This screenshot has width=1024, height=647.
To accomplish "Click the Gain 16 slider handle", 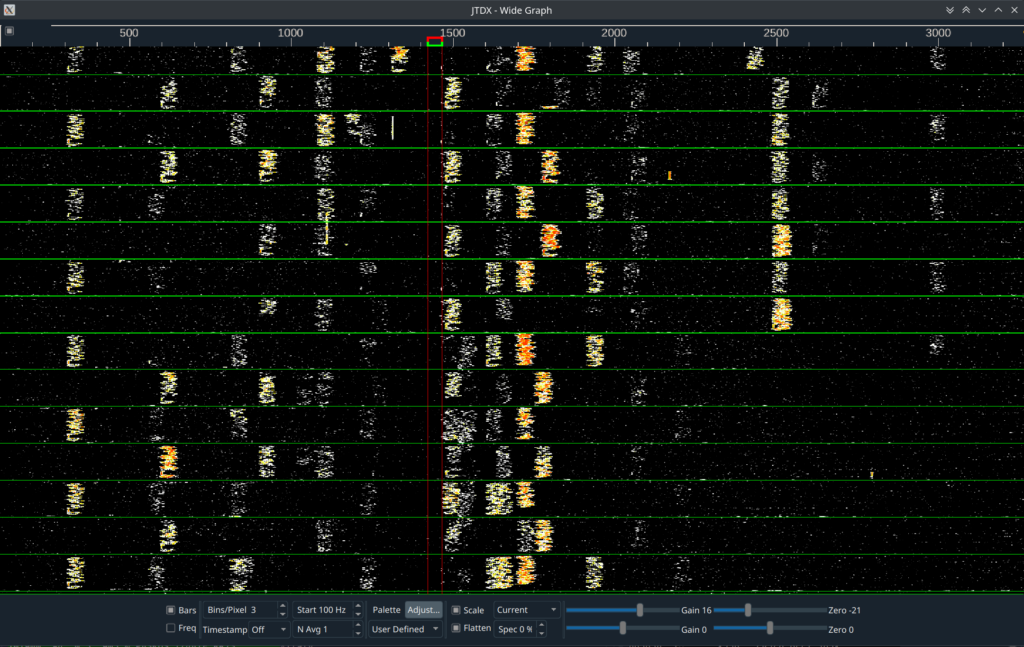I will pyautogui.click(x=640, y=610).
